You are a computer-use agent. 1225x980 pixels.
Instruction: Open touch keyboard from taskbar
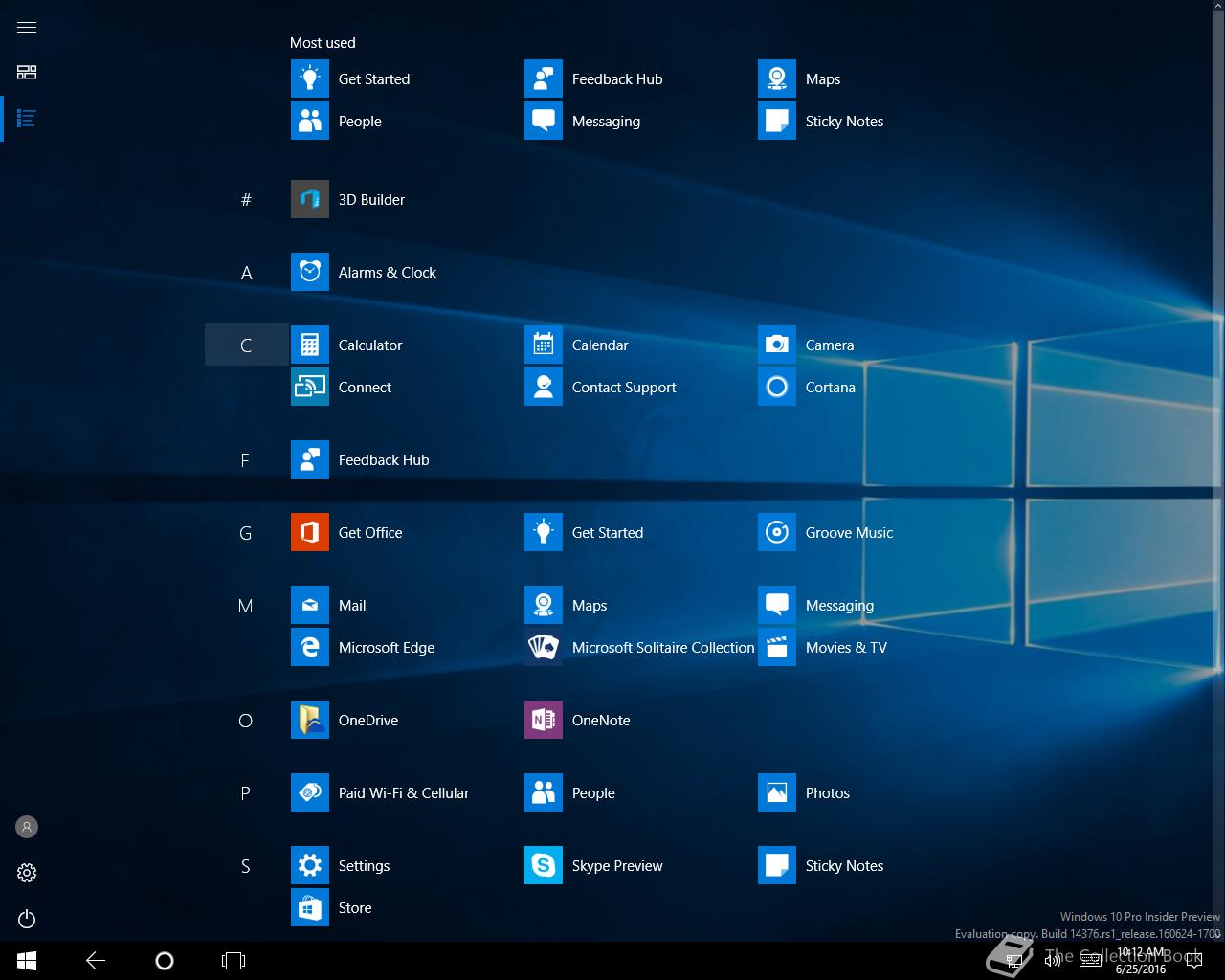tap(1090, 961)
